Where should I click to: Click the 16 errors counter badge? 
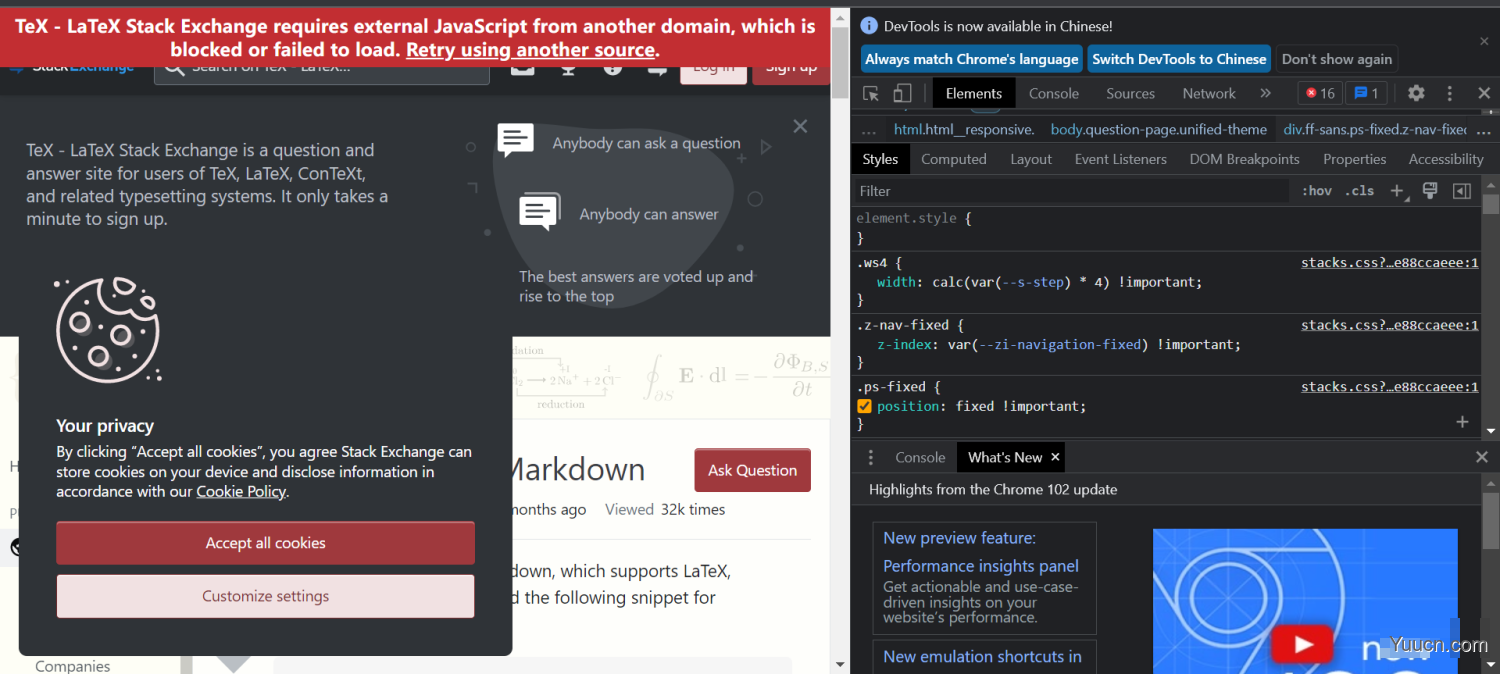click(1320, 93)
